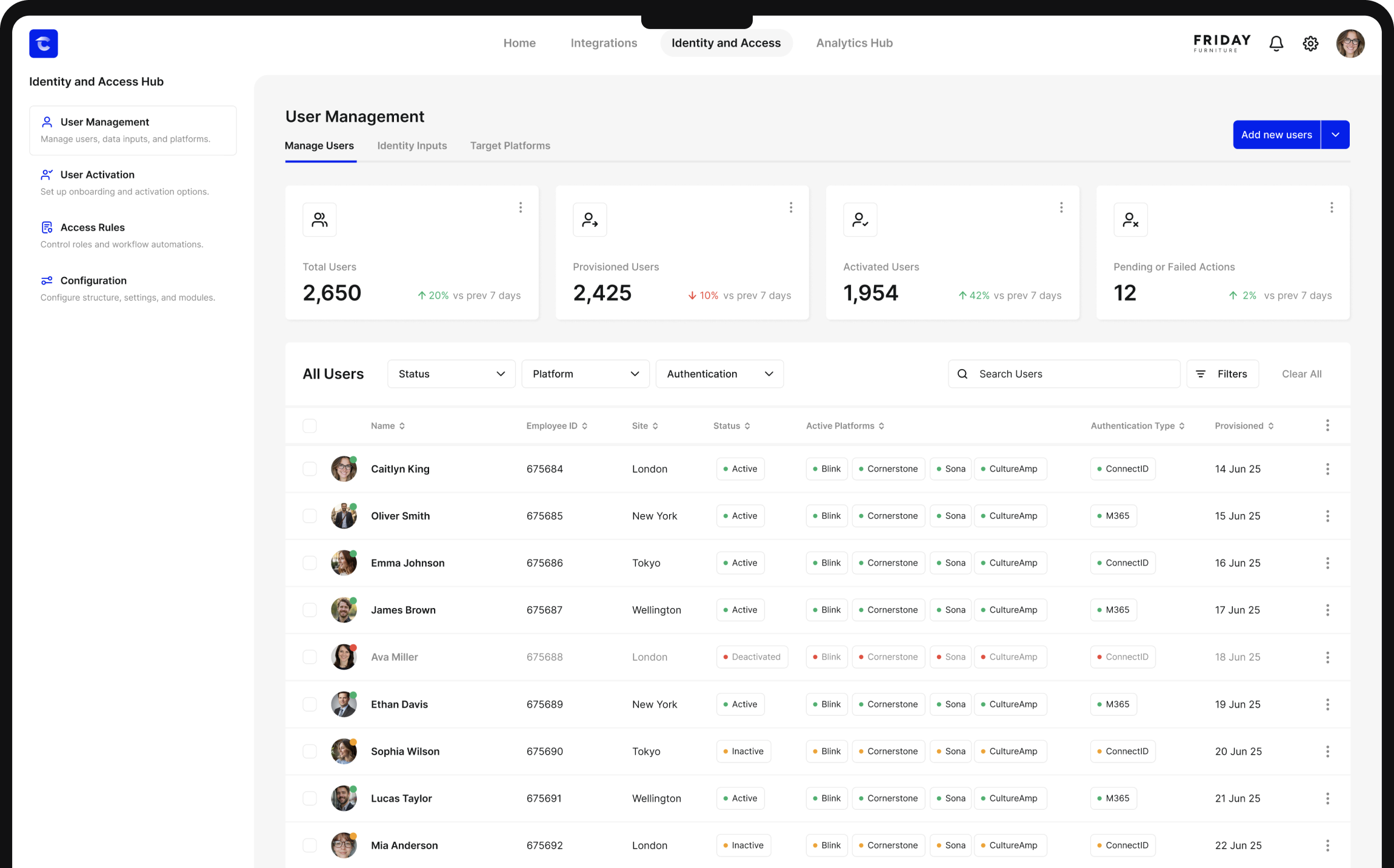Switch to Identity Inputs tab
The height and width of the screenshot is (868, 1394).
point(412,146)
